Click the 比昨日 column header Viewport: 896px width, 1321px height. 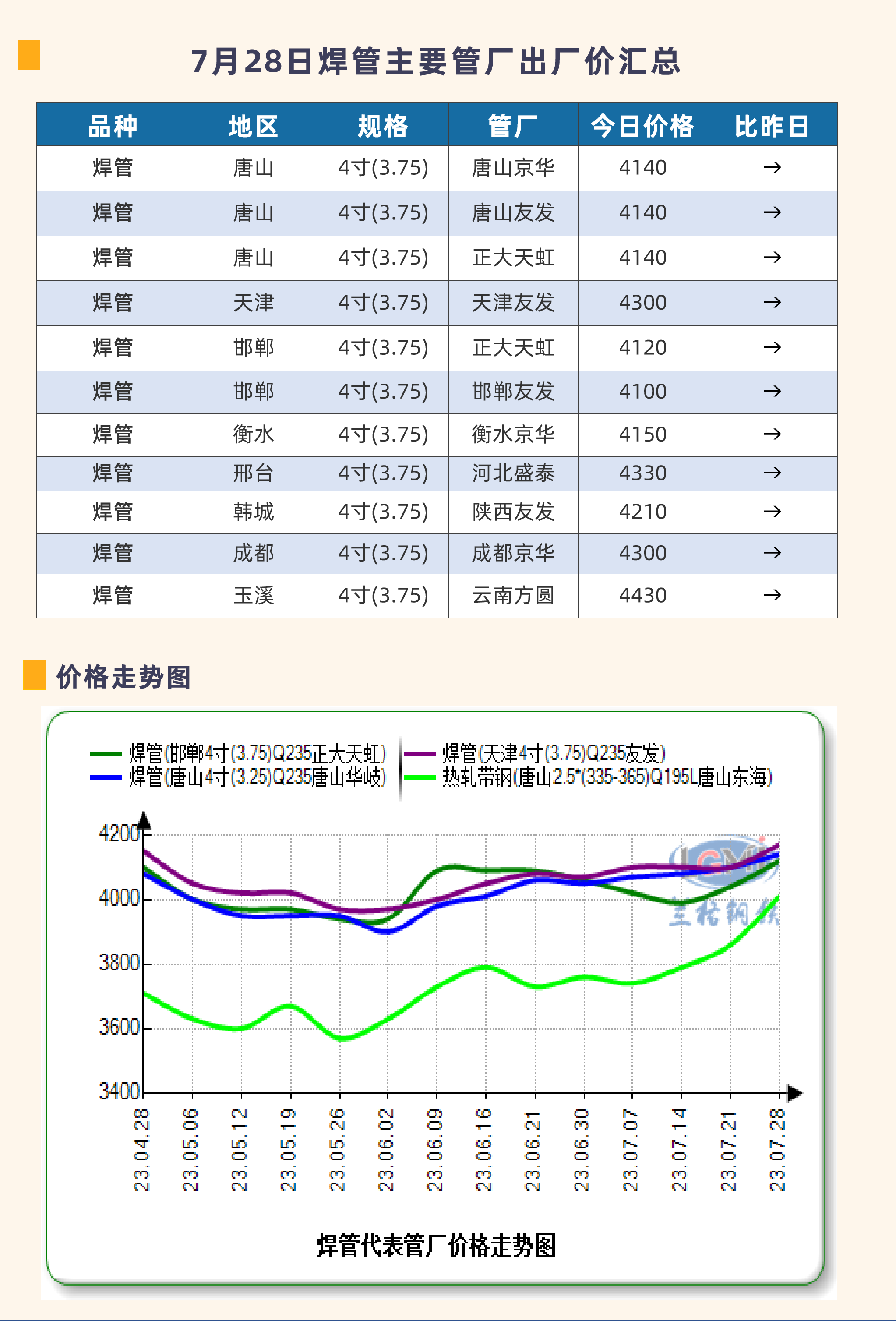(x=772, y=126)
